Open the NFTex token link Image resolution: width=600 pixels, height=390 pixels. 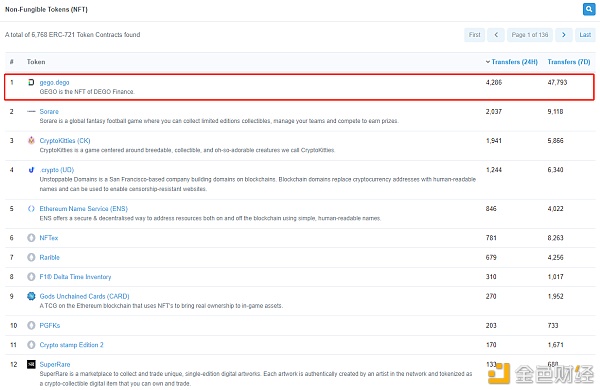49,238
